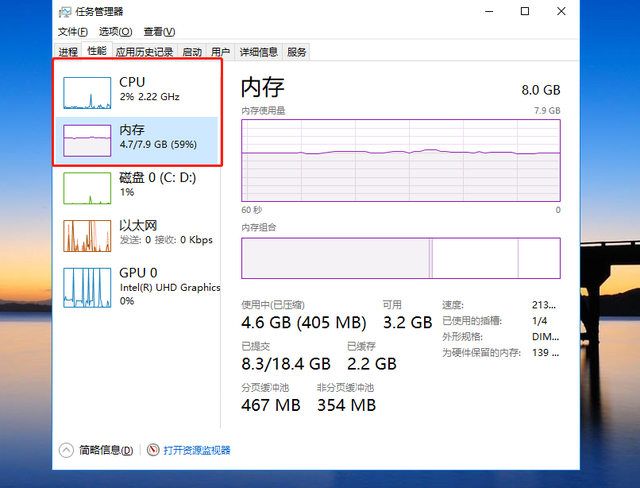Screen dimensions: 640x488
Task: Click the 简略信息 text button
Action: (104, 450)
